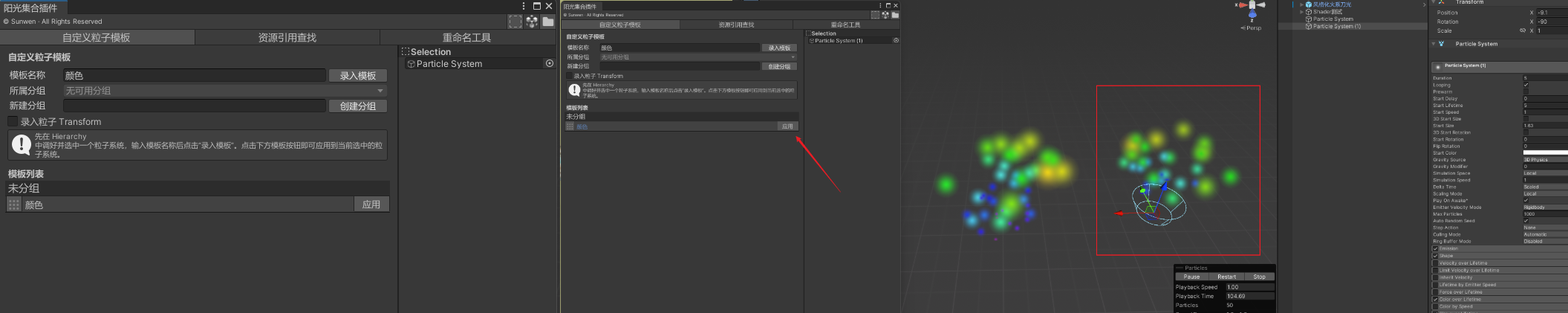Viewport: 1568px width, 313px height.
Task: Open the plugin window kebab menu
Action: [x=524, y=6]
